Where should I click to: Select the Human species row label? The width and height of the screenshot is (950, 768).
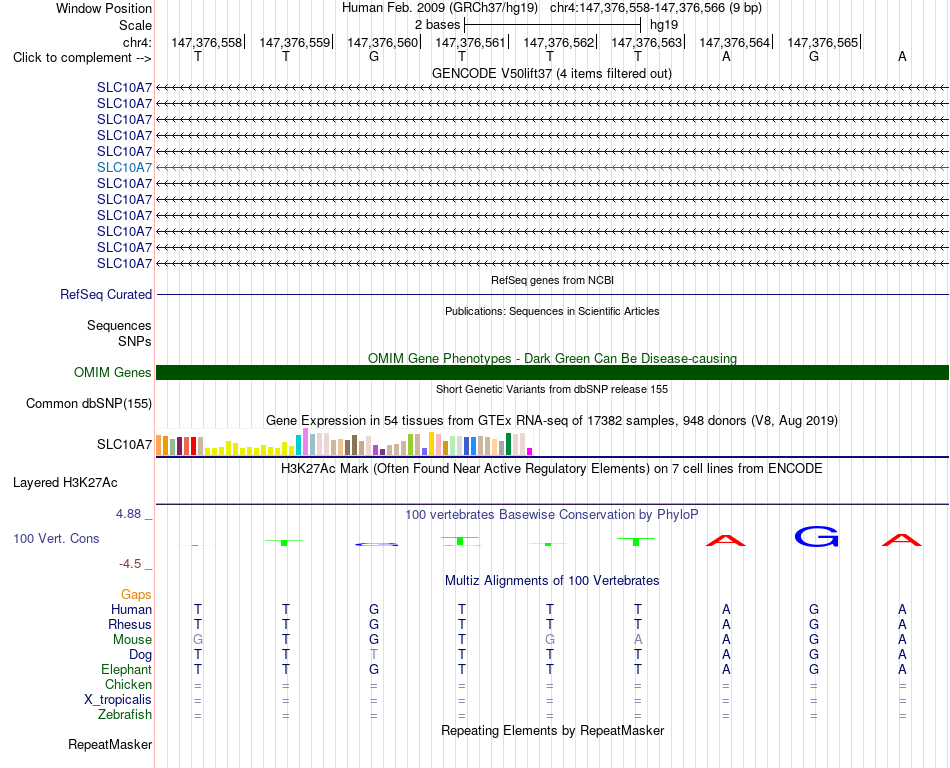131,609
